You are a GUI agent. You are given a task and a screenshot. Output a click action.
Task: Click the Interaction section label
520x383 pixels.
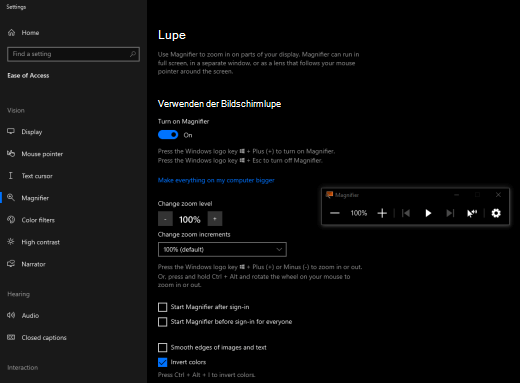click(x=23, y=367)
